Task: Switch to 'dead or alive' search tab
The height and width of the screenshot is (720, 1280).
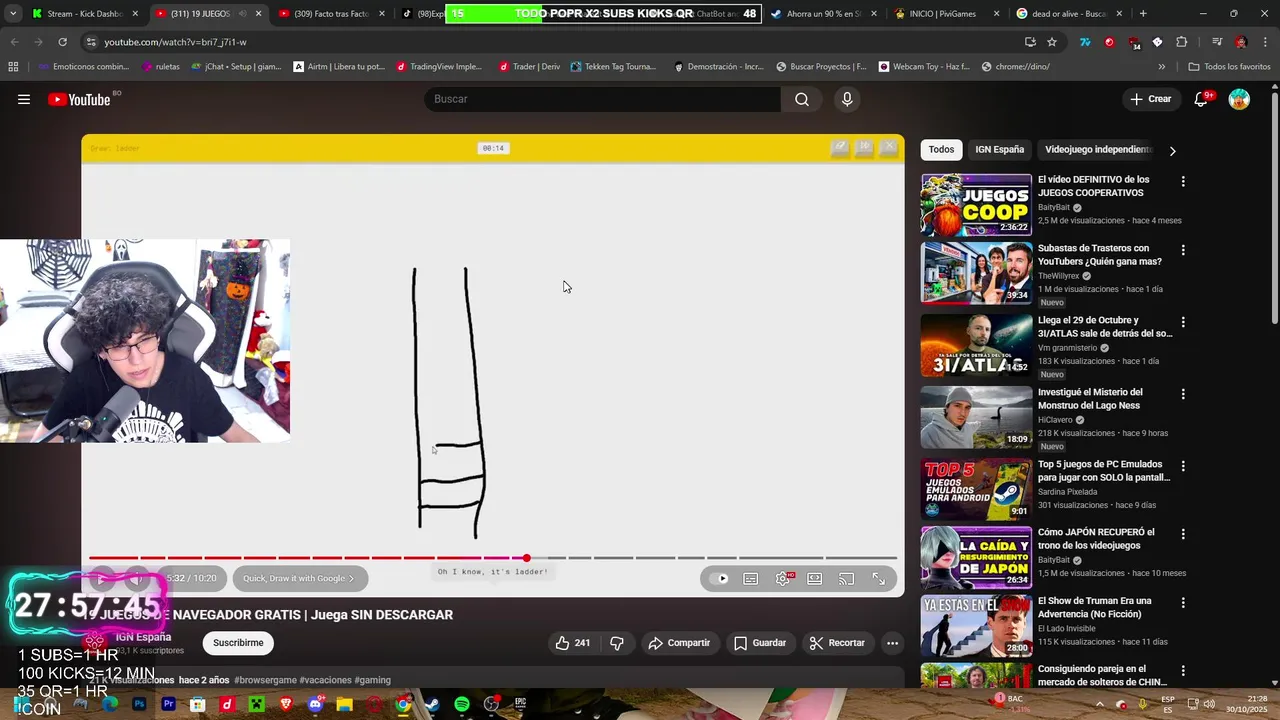Action: (x=1070, y=14)
